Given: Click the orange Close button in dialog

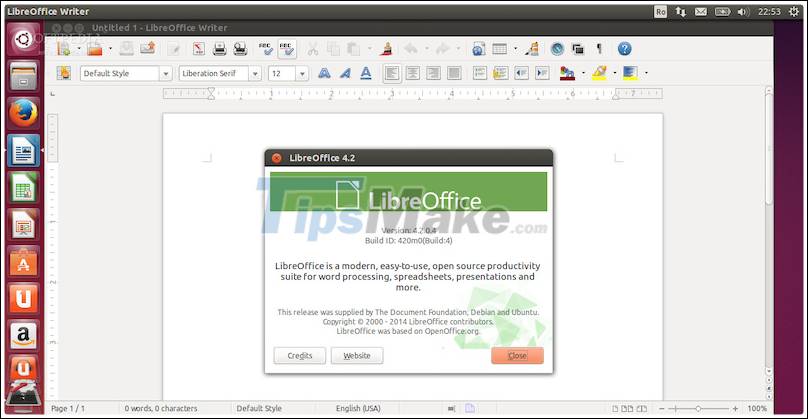Looking at the screenshot, I should [517, 356].
